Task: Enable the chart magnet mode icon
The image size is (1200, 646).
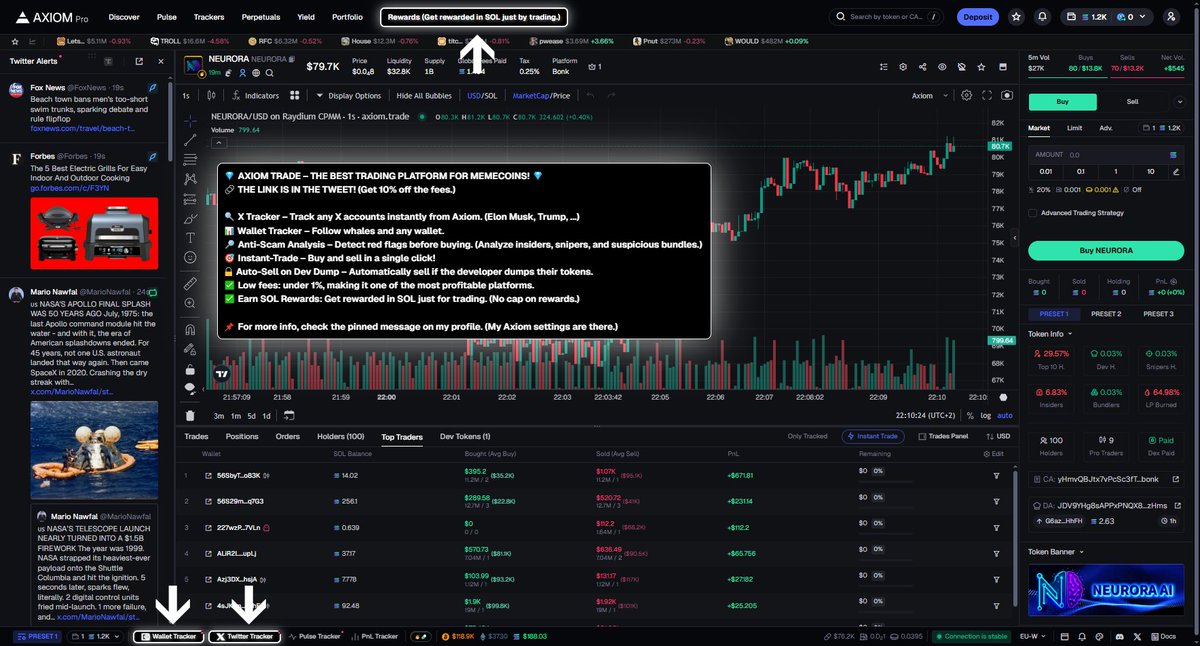Action: click(x=190, y=330)
